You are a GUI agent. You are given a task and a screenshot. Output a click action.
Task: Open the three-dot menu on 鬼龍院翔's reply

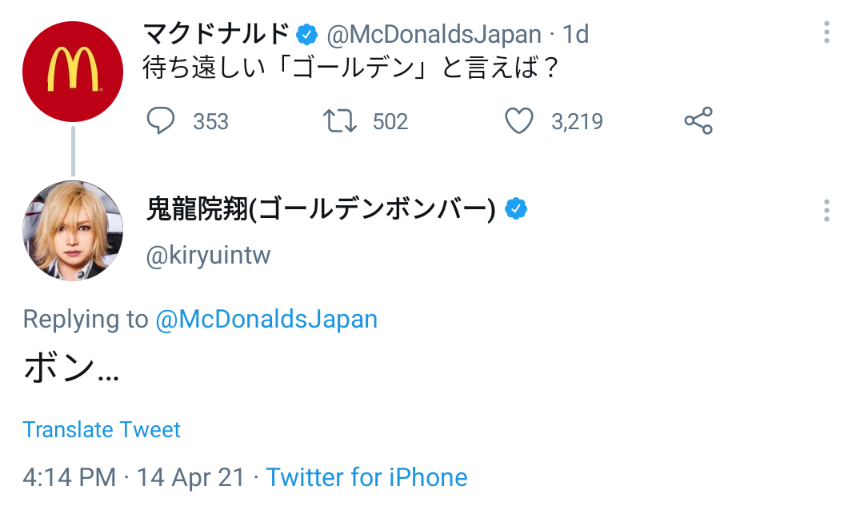(827, 210)
